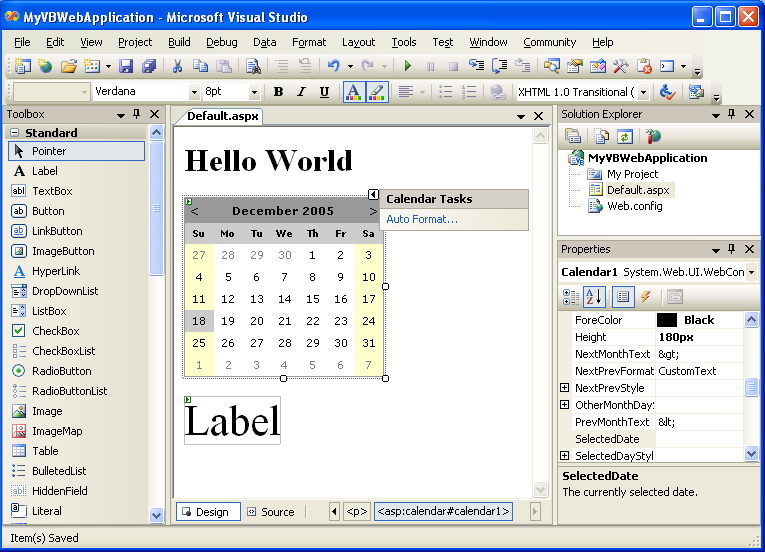The image size is (765, 552).
Task: Select Web.config in Solution Explorer
Action: pos(634,206)
